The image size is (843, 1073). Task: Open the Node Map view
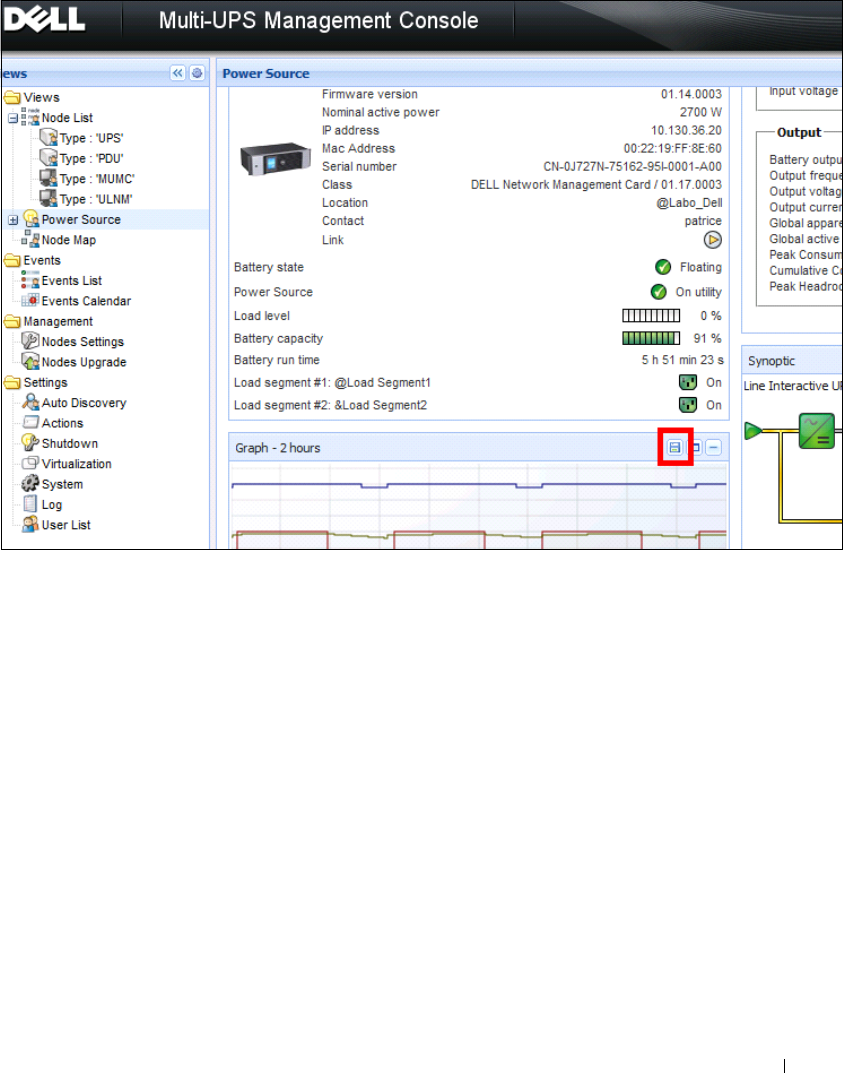point(68,240)
